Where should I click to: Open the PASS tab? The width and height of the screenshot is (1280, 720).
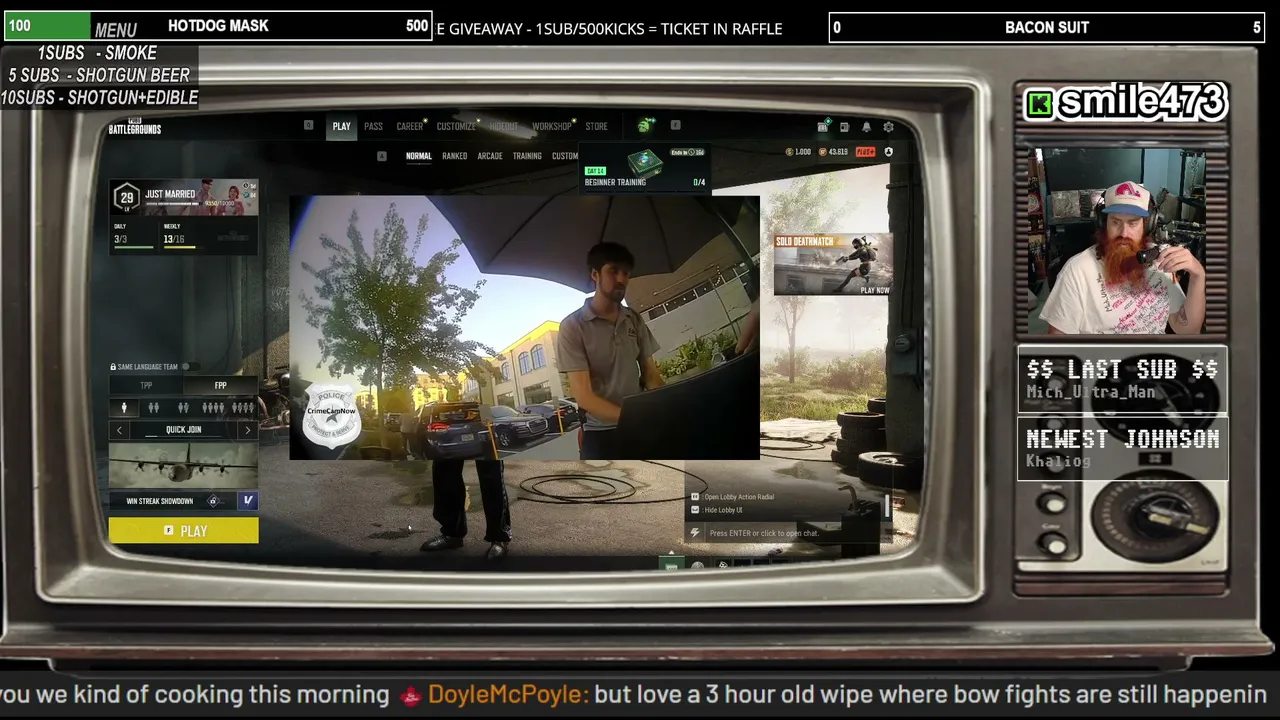click(373, 127)
